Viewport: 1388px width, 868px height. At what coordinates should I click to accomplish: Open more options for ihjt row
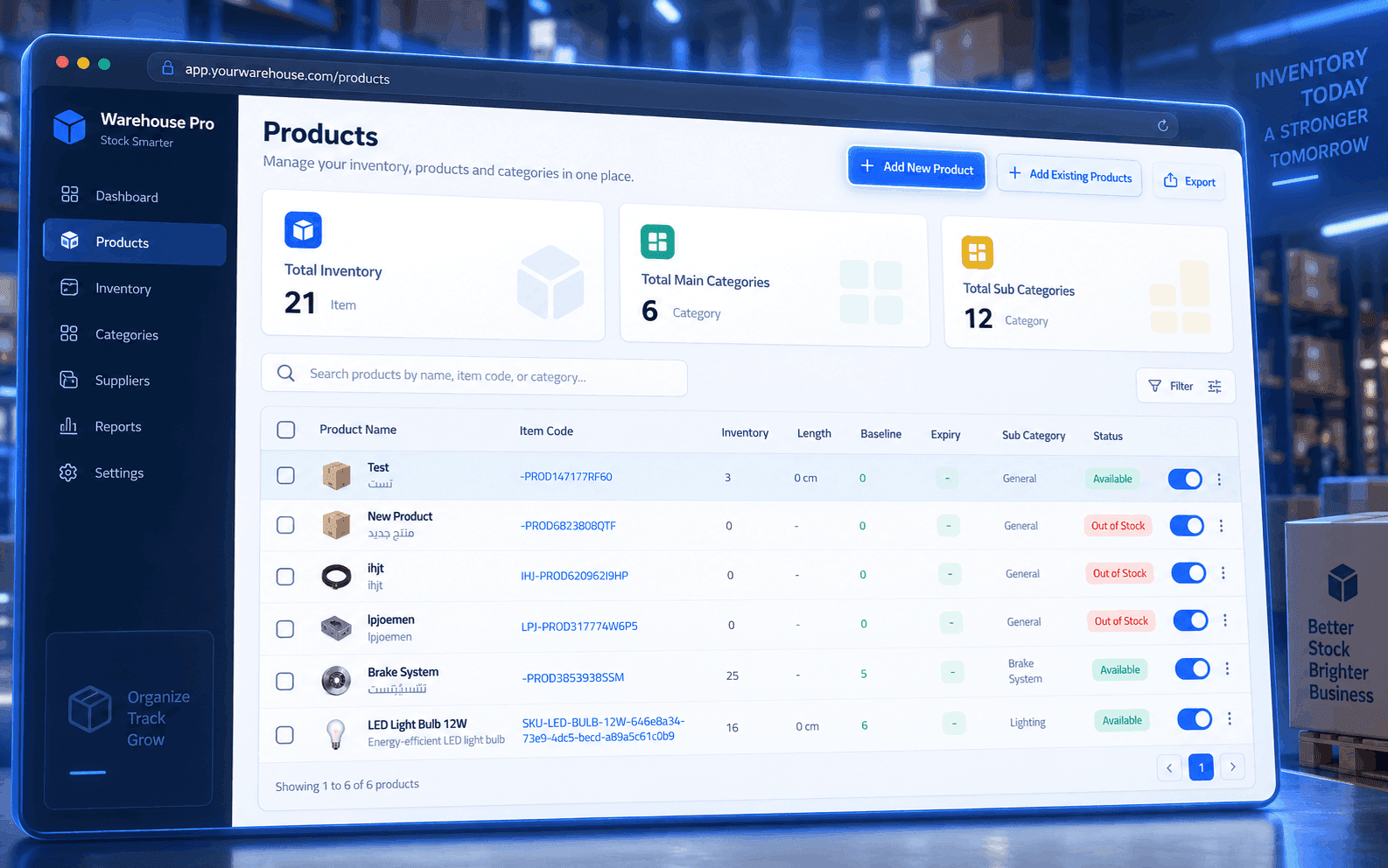pyautogui.click(x=1223, y=573)
